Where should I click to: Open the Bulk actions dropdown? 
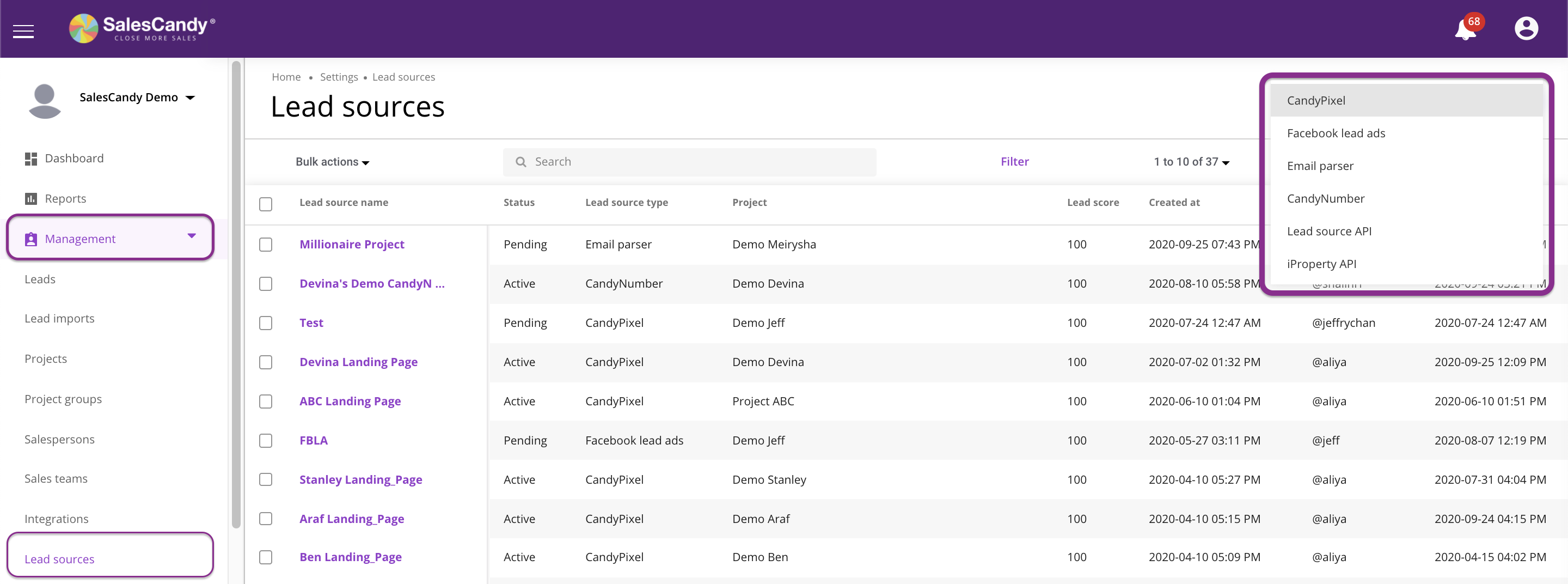331,161
